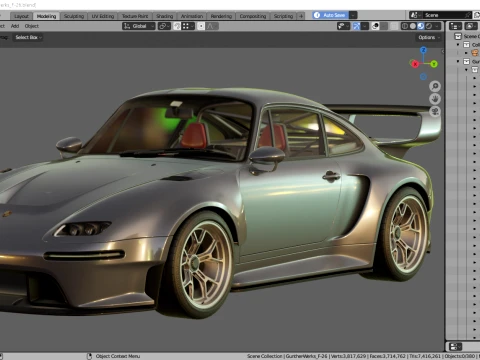Open the Compositing workspace tab

[x=253, y=16]
